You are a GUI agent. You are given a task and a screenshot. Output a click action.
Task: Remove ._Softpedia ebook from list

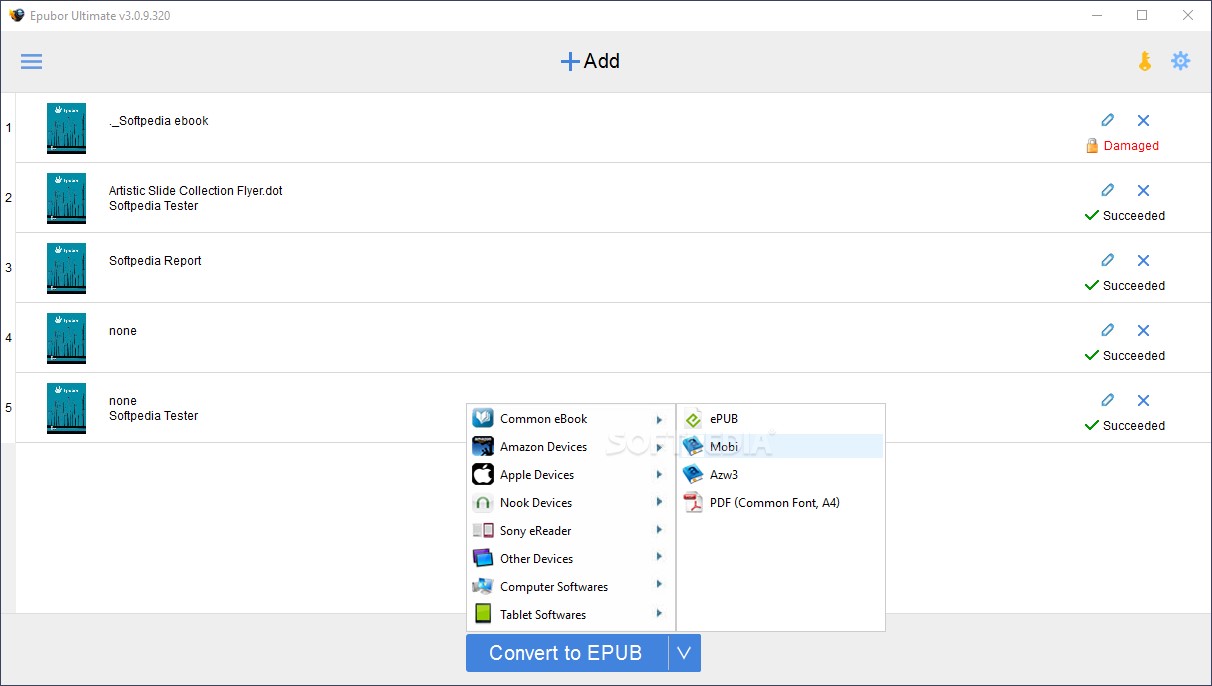click(1144, 120)
